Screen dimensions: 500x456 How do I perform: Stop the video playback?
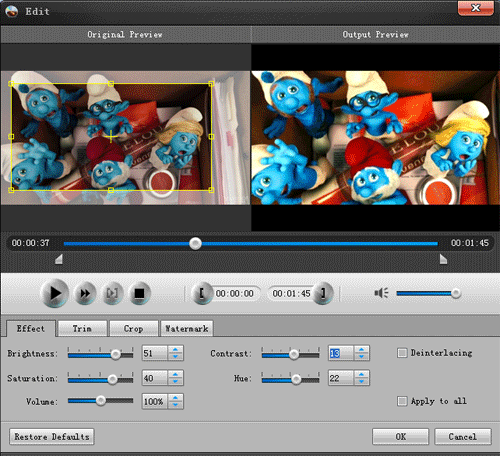139,293
